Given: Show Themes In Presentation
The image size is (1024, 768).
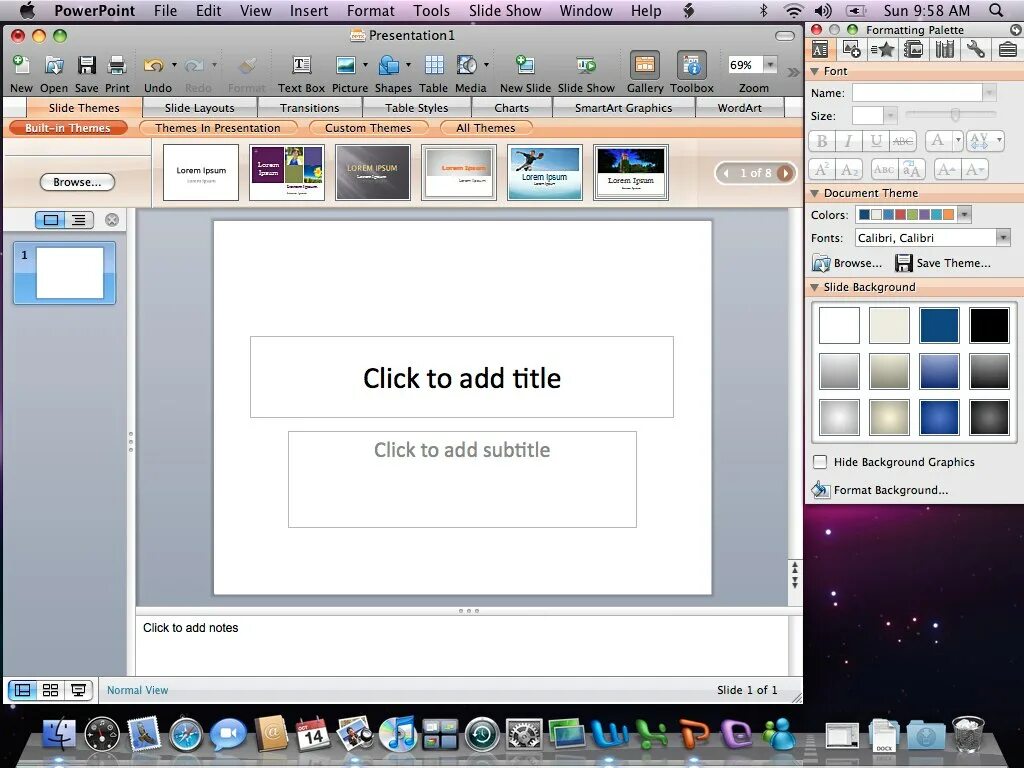Looking at the screenshot, I should [x=217, y=128].
